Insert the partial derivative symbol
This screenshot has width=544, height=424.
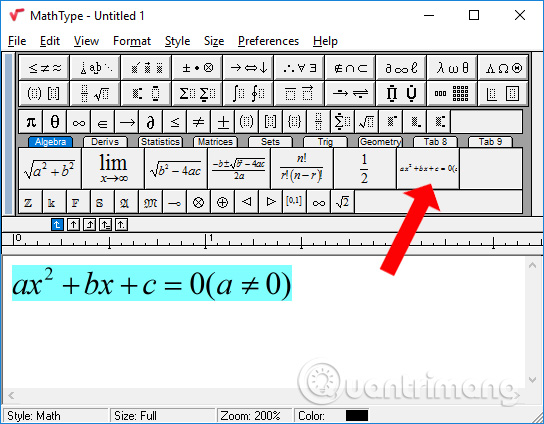point(151,122)
